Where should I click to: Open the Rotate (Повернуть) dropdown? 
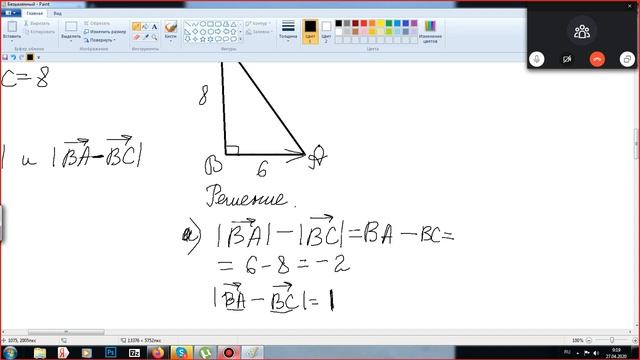click(x=100, y=40)
